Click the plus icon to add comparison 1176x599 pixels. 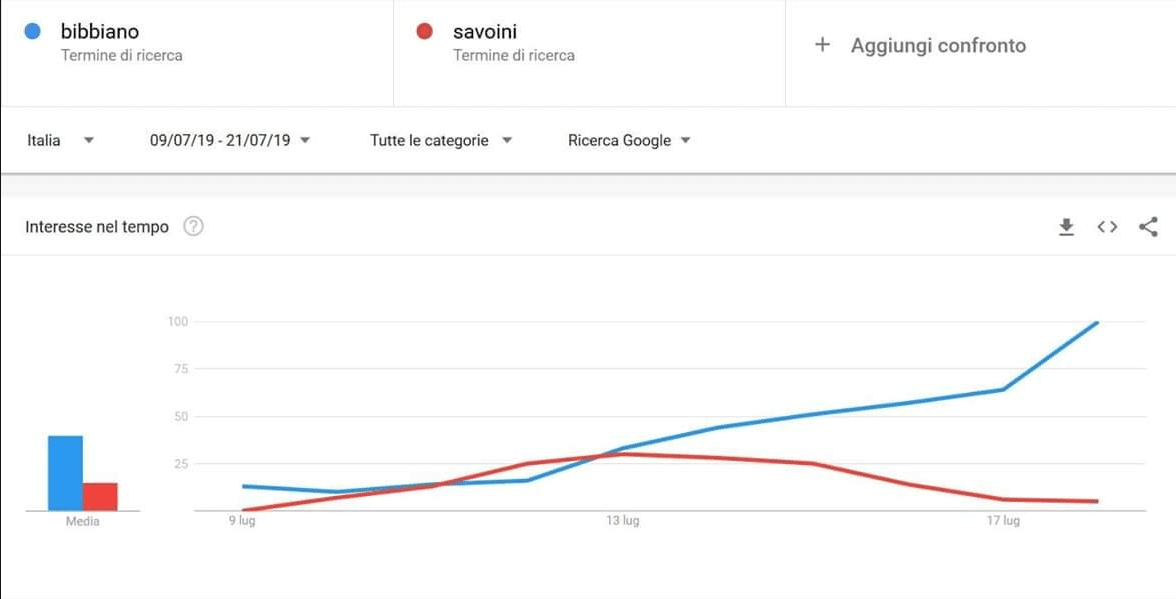pos(822,44)
